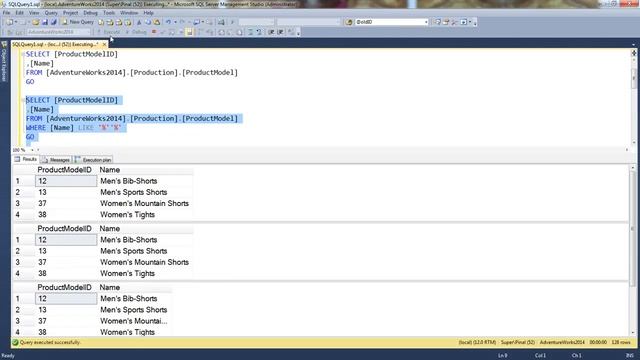The image size is (640, 360).
Task: Click the Decrease Indent icon
Action: point(271,32)
